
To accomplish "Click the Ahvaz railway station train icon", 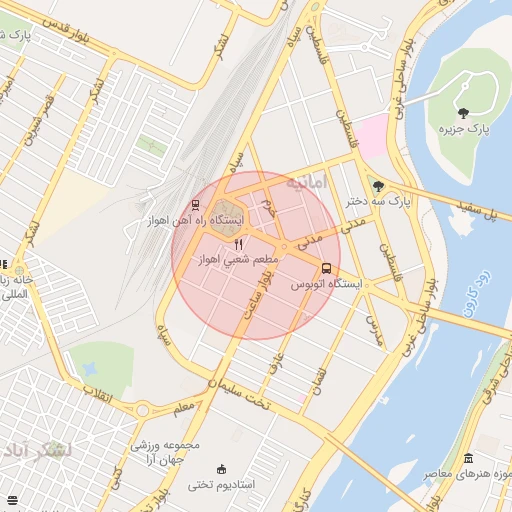I will point(195,205).
